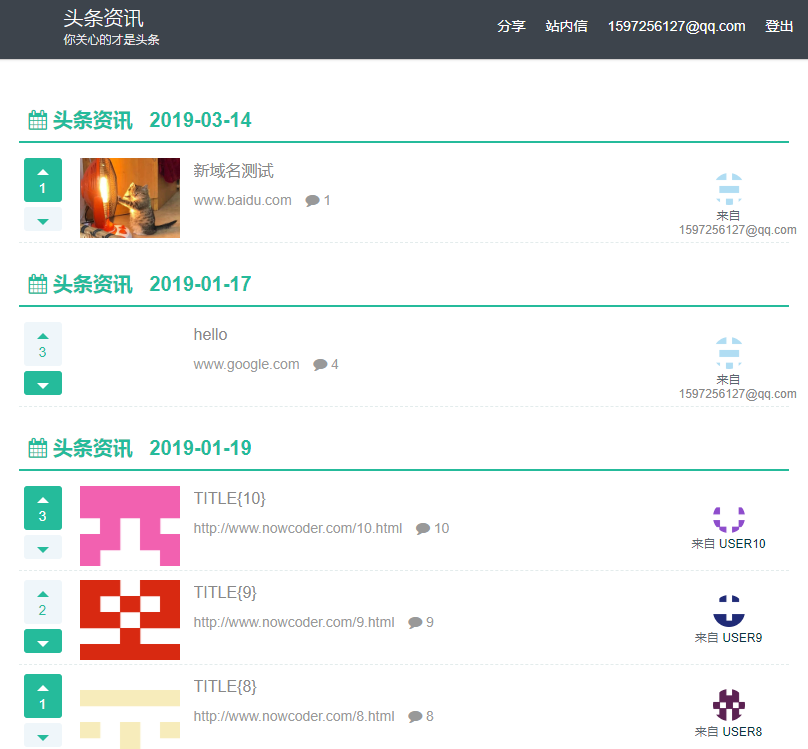This screenshot has width=808, height=749.
Task: Open 站内信 in the top navigation
Action: 566,27
